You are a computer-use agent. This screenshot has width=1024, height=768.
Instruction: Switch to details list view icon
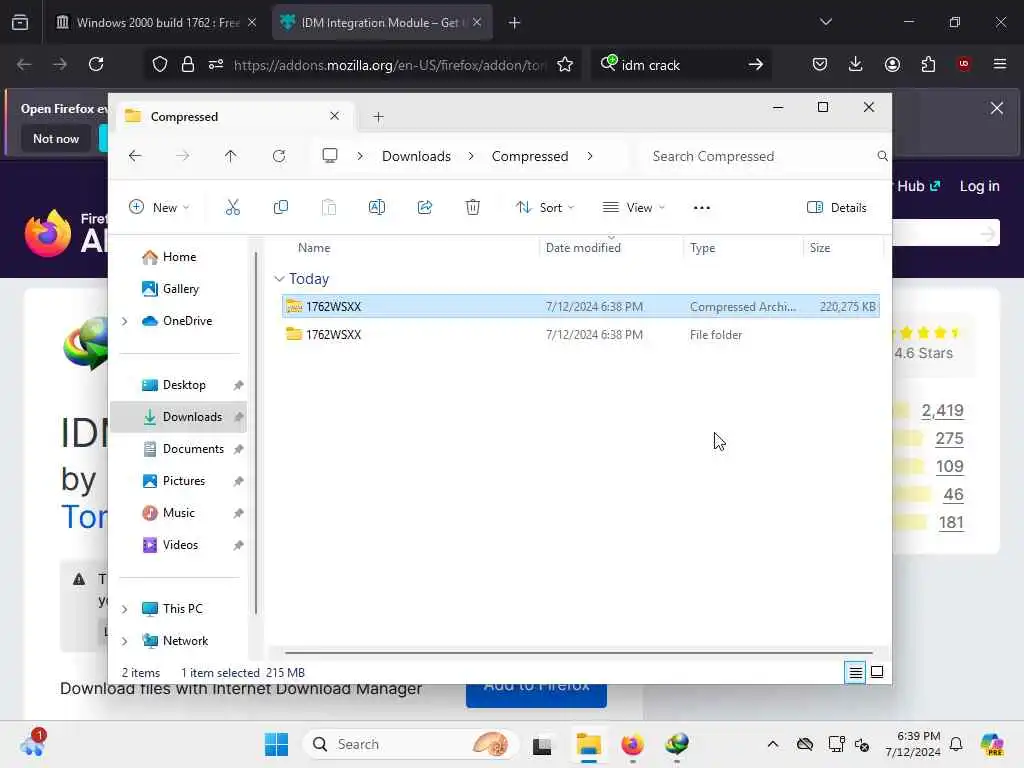coord(855,672)
